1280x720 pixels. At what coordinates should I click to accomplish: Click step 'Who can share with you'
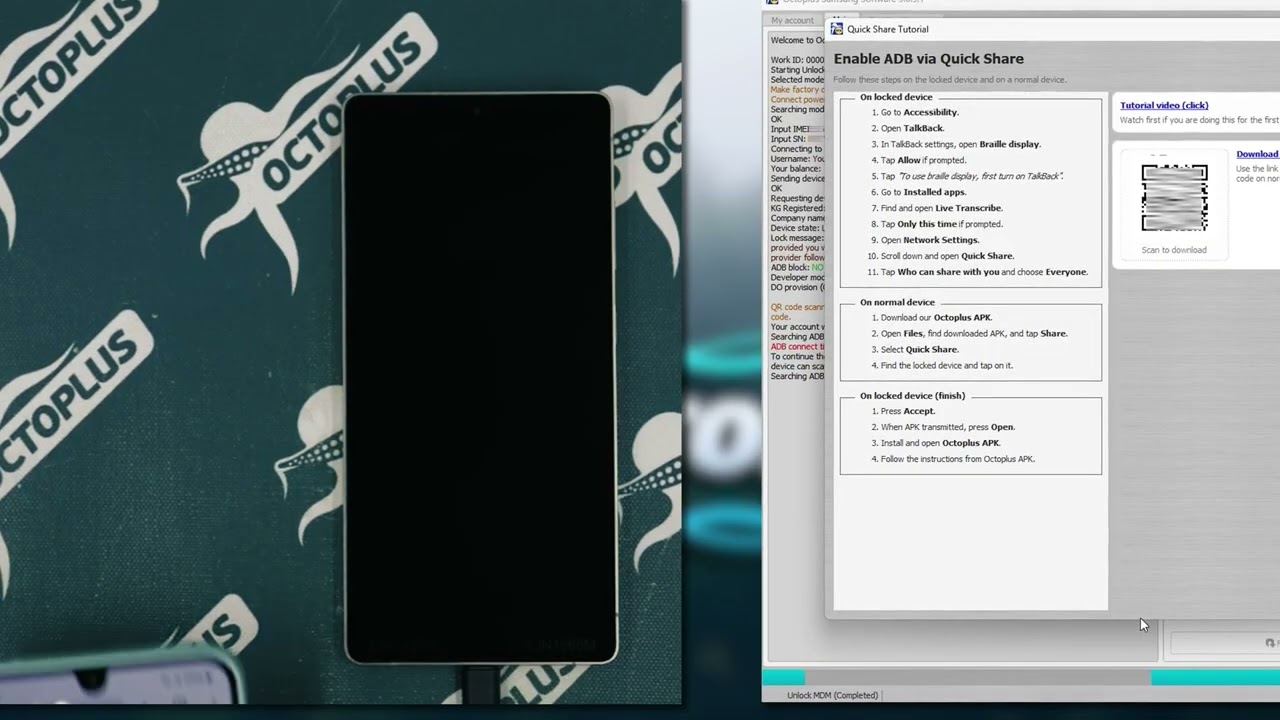pyautogui.click(x=977, y=272)
